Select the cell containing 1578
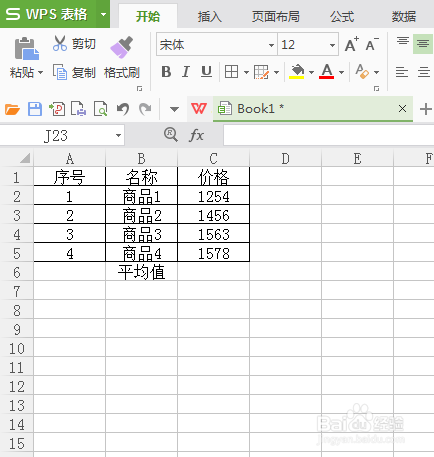434x457 pixels. tap(213, 253)
